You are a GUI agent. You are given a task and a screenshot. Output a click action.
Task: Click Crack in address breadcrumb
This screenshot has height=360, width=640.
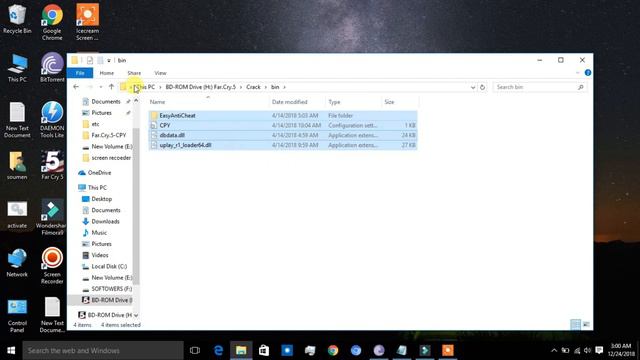[x=253, y=87]
